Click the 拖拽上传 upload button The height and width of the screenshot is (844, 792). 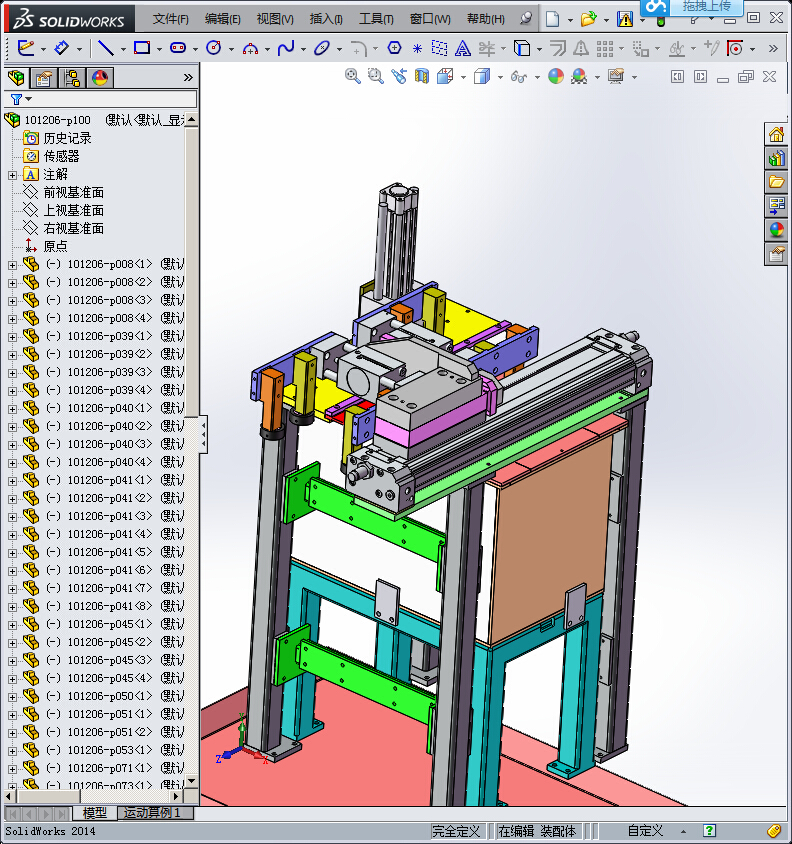[706, 6]
